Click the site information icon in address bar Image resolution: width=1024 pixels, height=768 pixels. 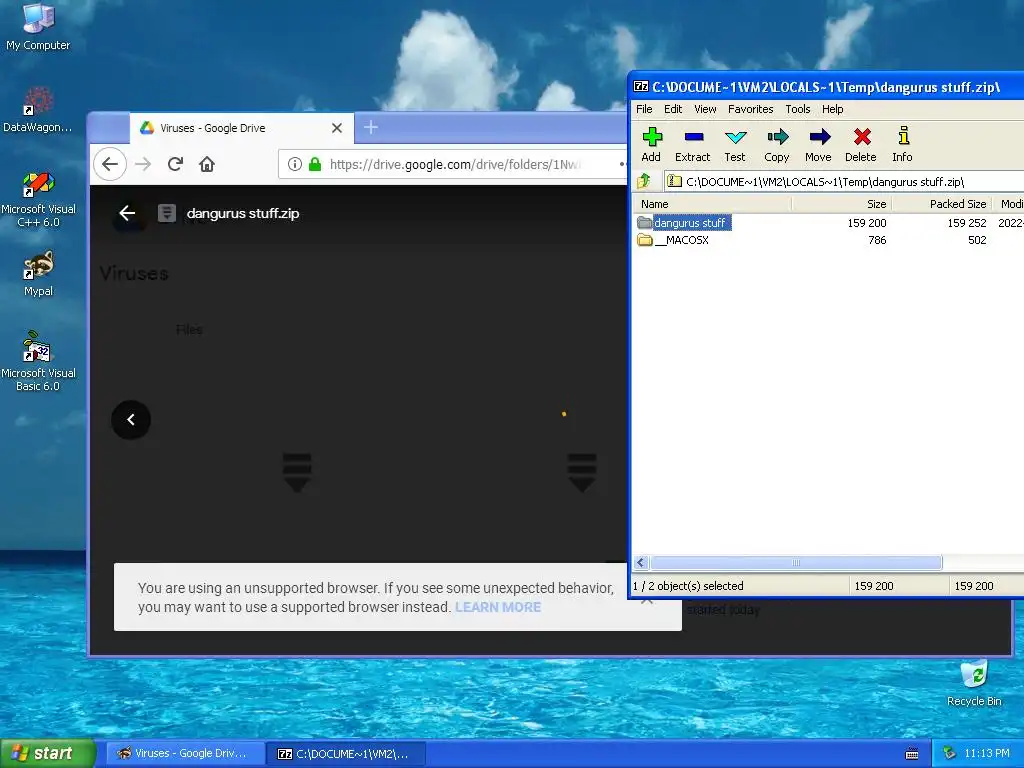[295, 164]
